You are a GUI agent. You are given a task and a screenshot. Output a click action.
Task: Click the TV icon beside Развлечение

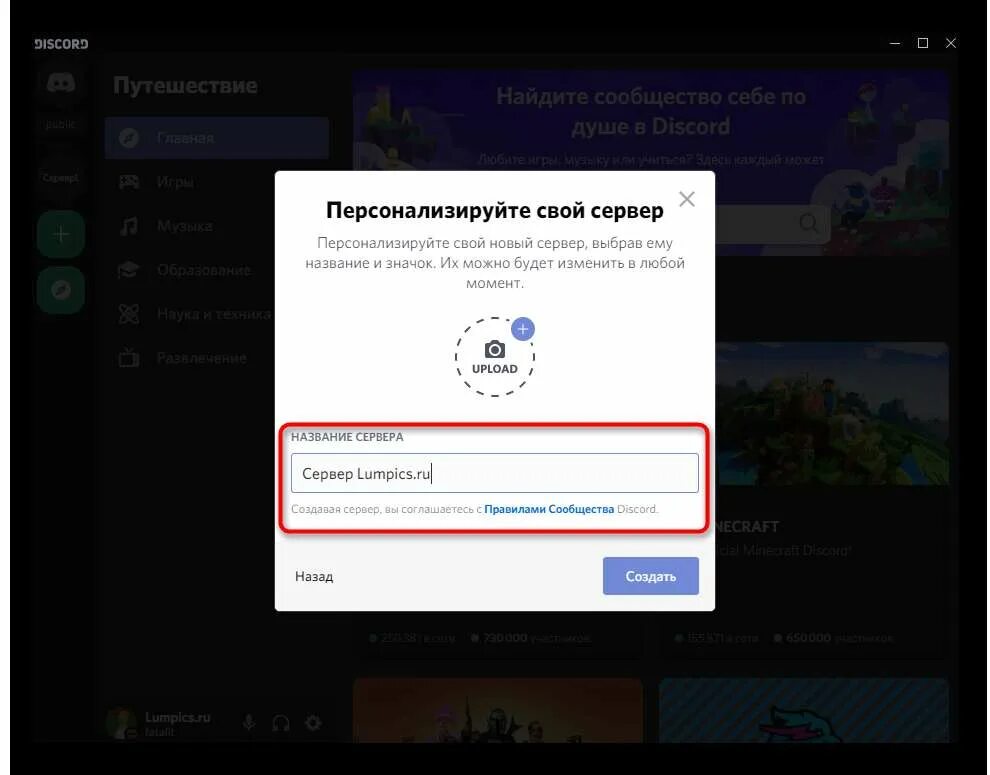129,358
